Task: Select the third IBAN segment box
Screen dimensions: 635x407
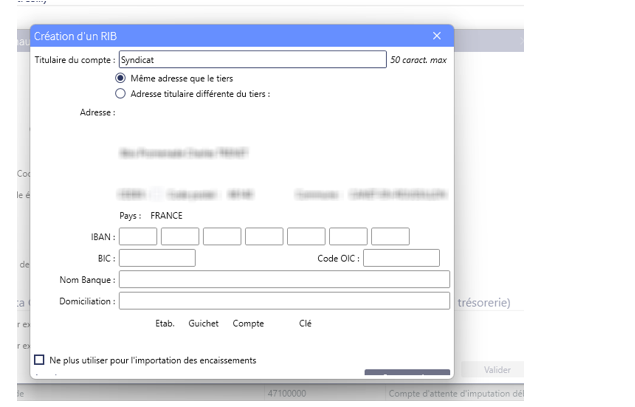Action: pos(222,237)
